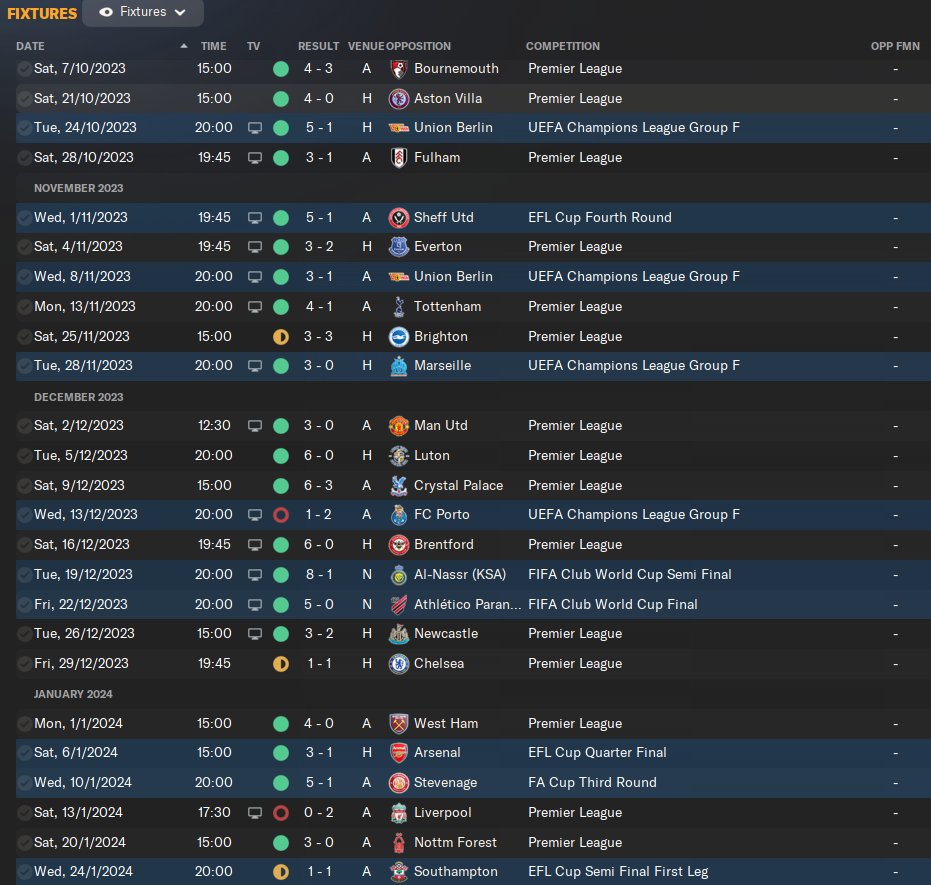
Task: Click the Man Utd club badge
Action: click(x=398, y=426)
